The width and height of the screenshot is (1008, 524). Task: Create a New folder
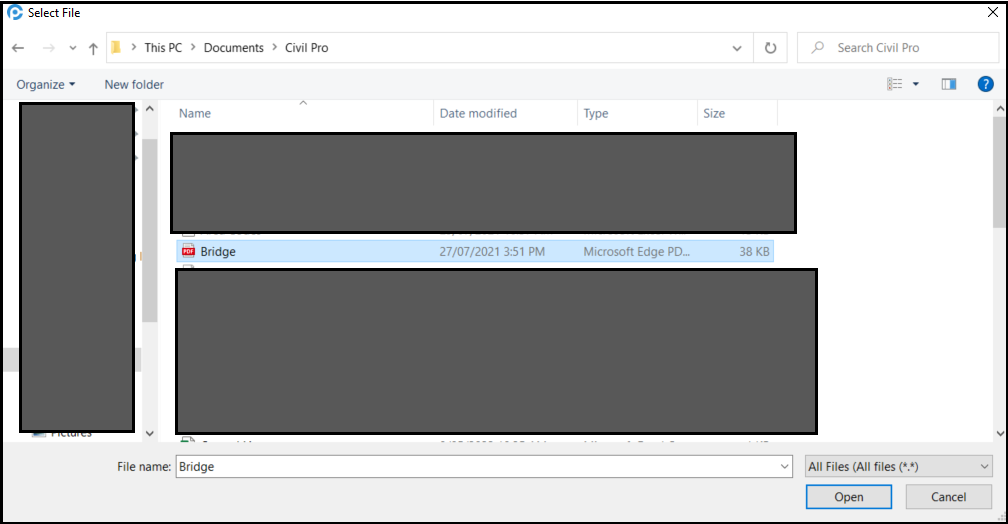pyautogui.click(x=134, y=84)
